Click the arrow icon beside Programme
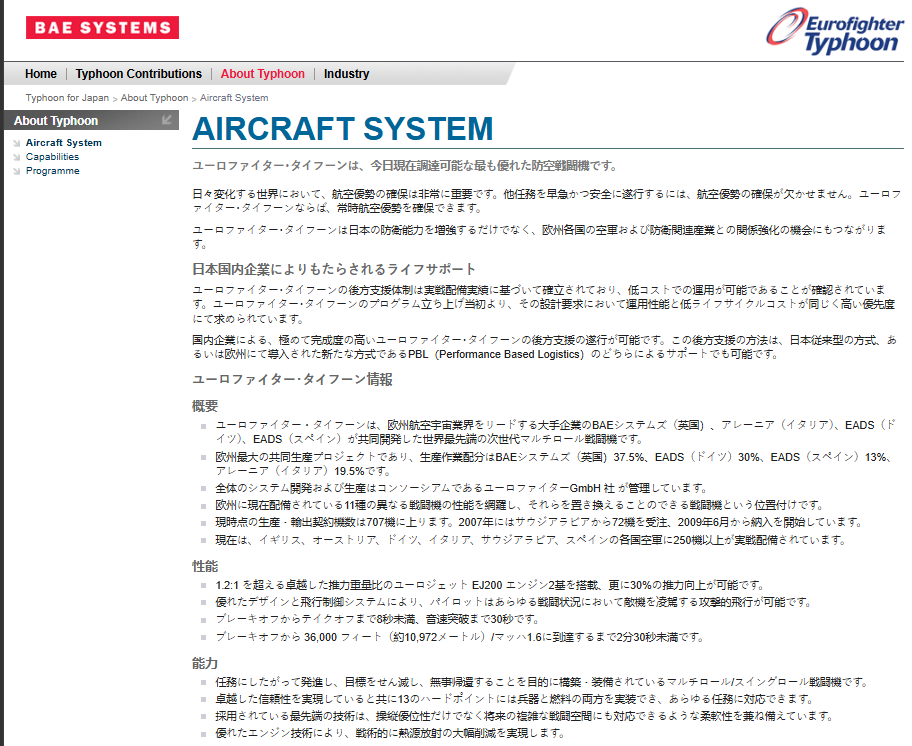The image size is (912, 746). click(17, 171)
